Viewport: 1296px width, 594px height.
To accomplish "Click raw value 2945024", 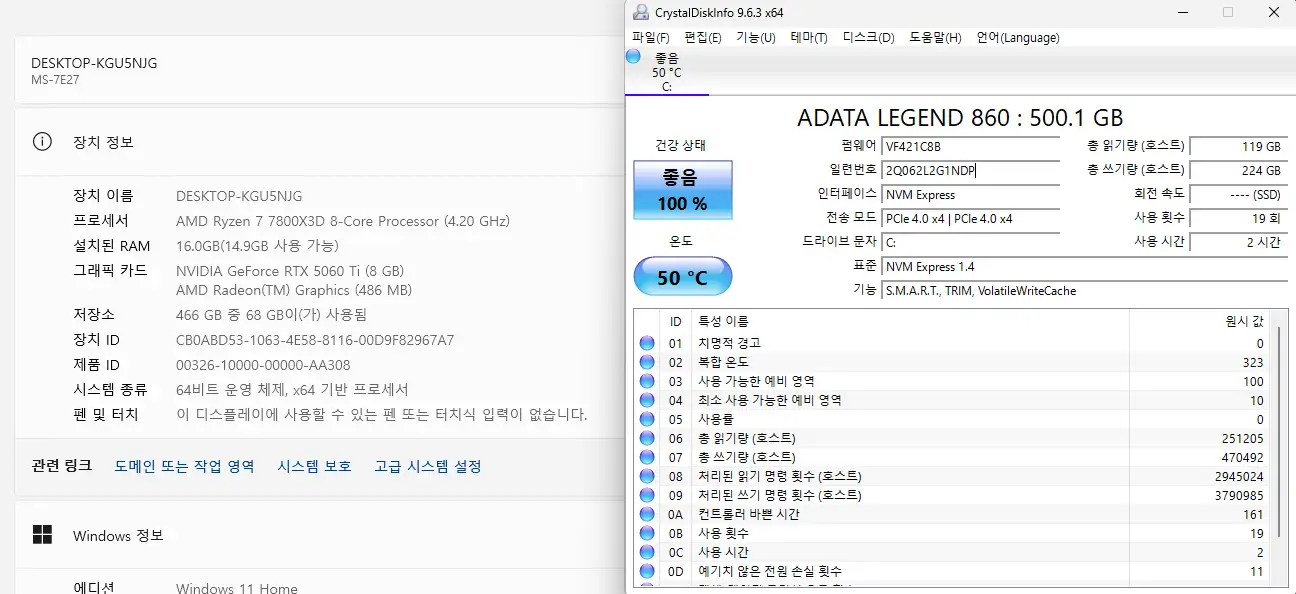I will 1240,476.
